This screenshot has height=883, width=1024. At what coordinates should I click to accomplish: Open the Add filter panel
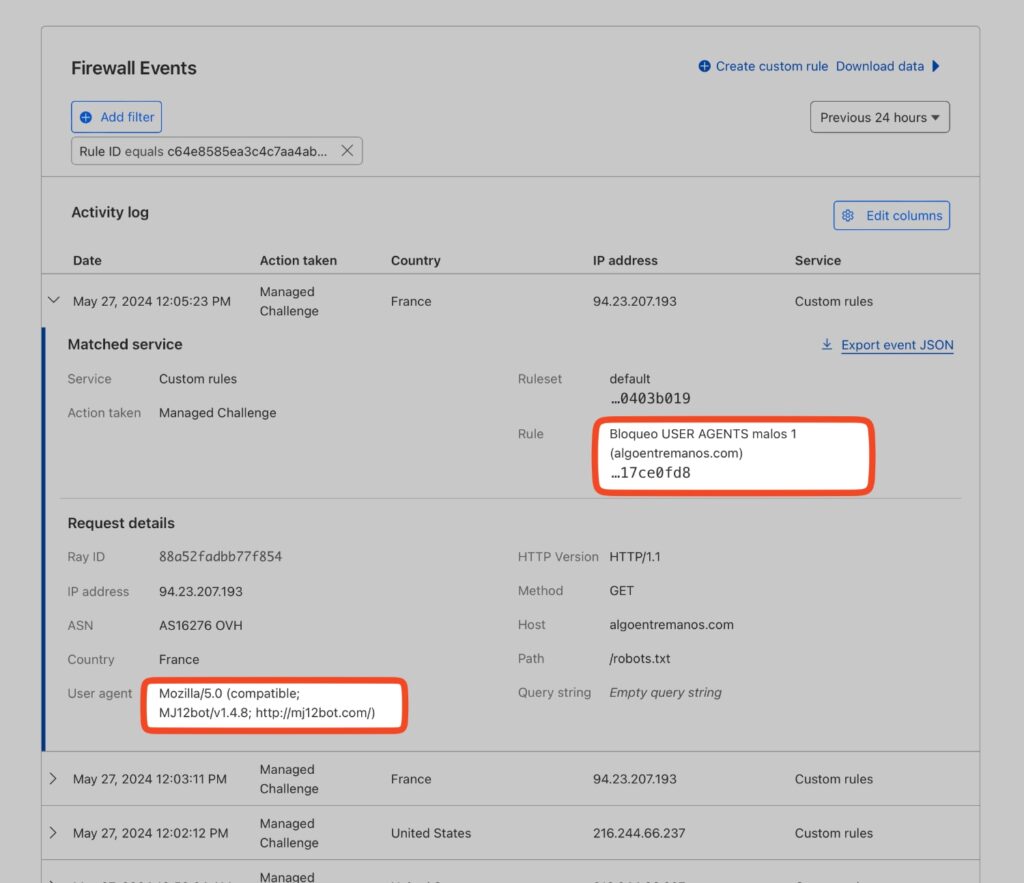coord(116,117)
